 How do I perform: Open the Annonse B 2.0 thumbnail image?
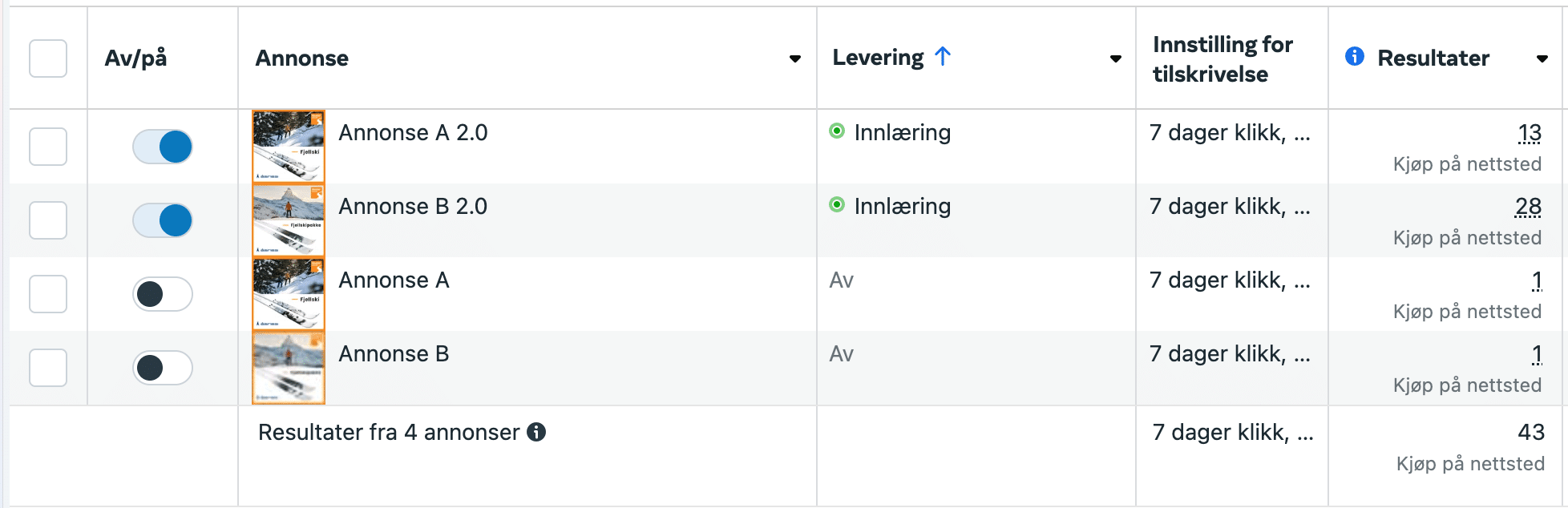click(x=289, y=220)
